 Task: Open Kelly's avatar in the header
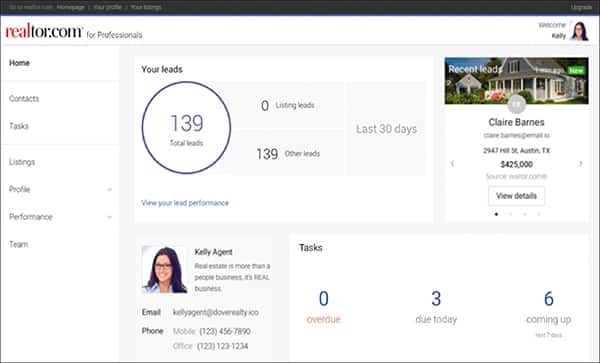click(580, 31)
